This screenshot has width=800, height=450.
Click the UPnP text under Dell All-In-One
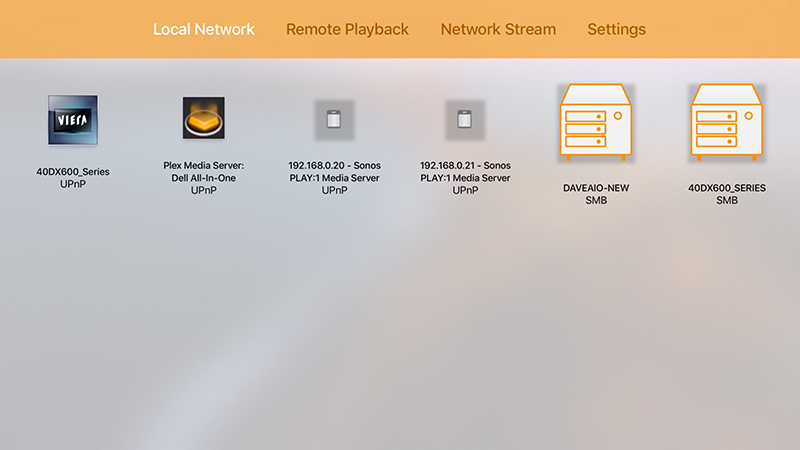click(x=204, y=190)
